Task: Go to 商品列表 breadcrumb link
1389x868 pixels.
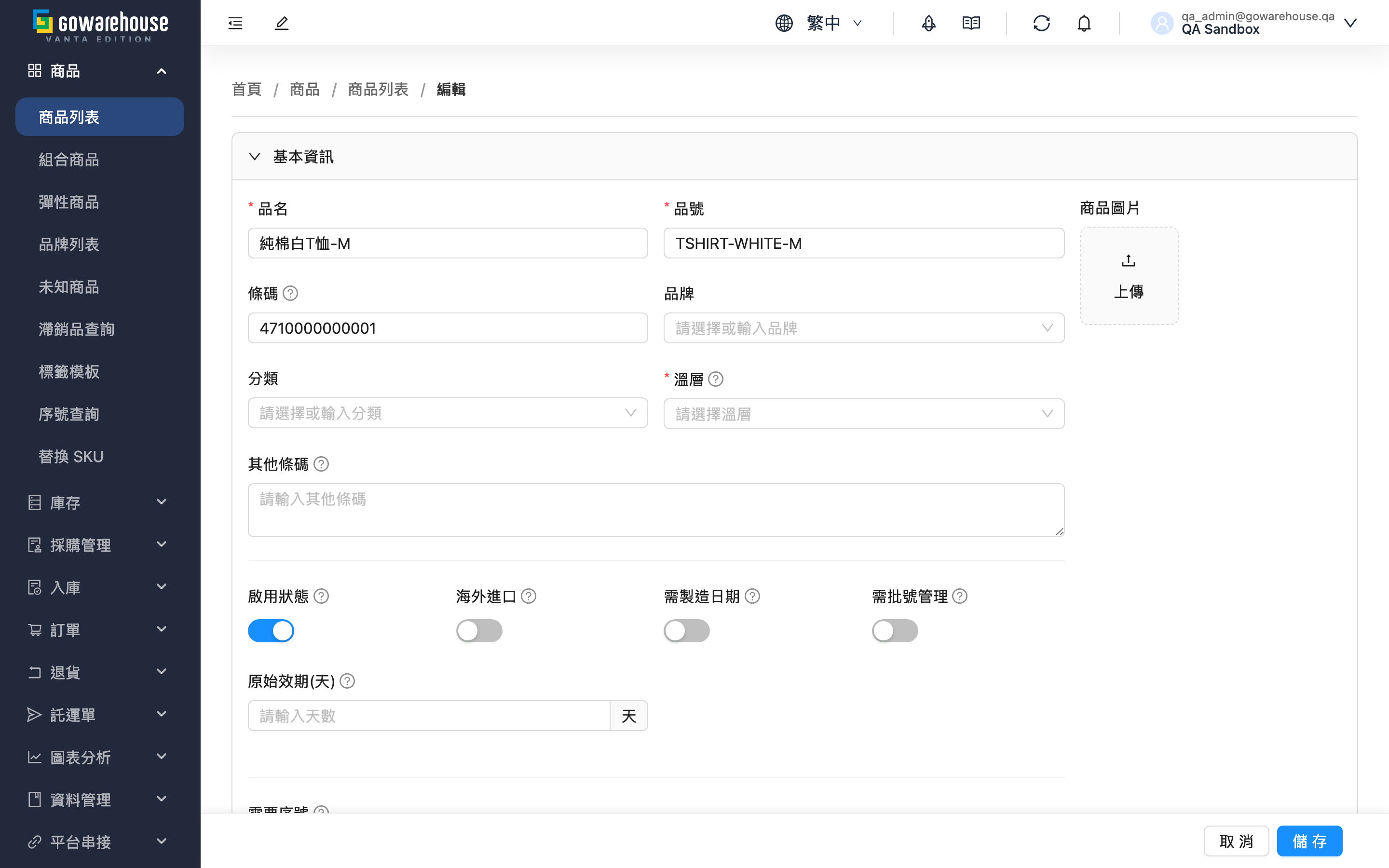Action: tap(378, 89)
